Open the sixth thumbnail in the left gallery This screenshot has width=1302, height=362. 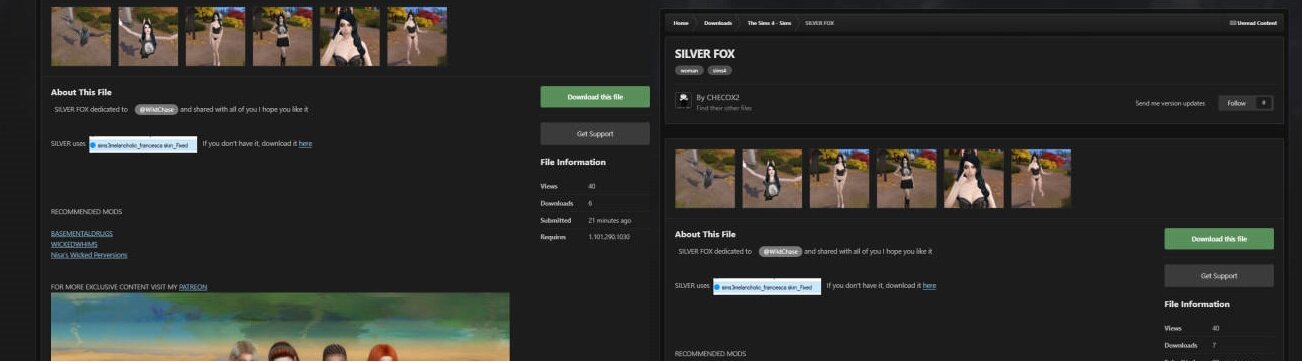point(417,37)
